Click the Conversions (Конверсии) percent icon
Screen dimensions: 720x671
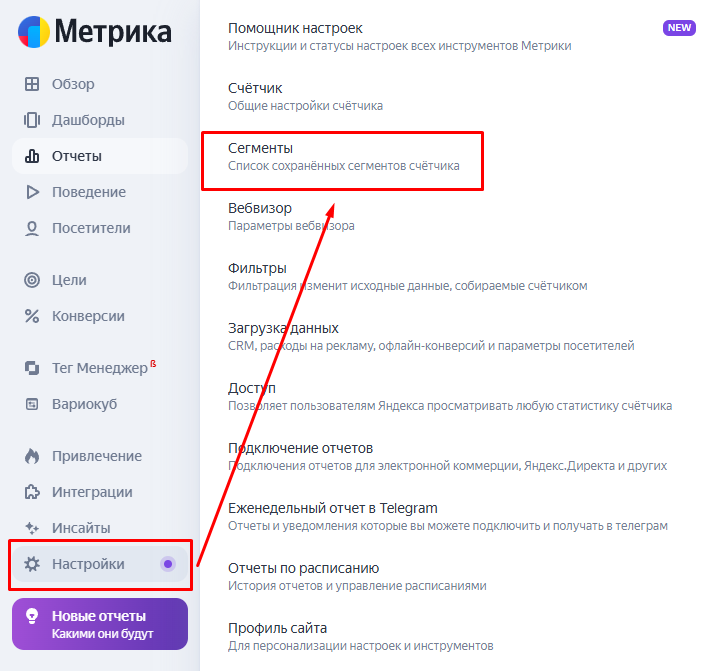tap(32, 316)
